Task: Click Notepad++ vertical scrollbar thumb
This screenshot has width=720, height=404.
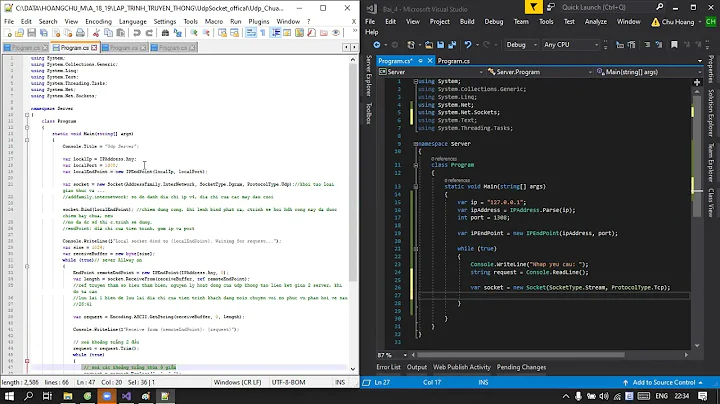Action: (x=353, y=174)
